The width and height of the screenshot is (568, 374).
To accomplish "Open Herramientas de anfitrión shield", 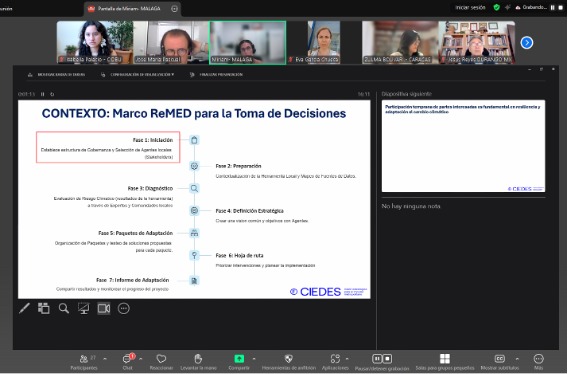I will [x=289, y=362].
